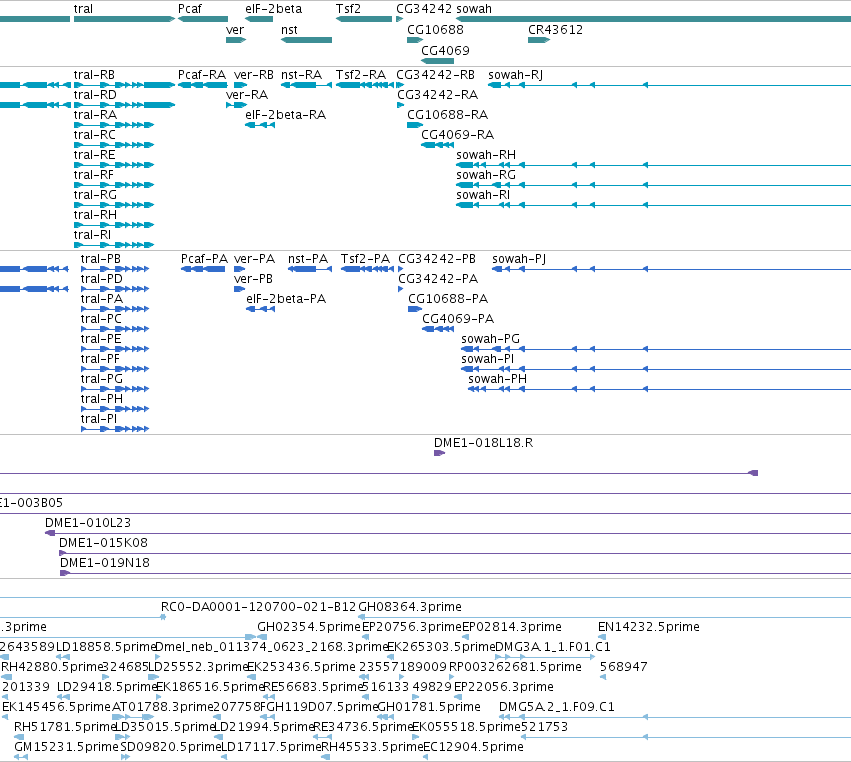Select EST GH08364.3prime
This screenshot has height=762, width=851.
[x=410, y=607]
